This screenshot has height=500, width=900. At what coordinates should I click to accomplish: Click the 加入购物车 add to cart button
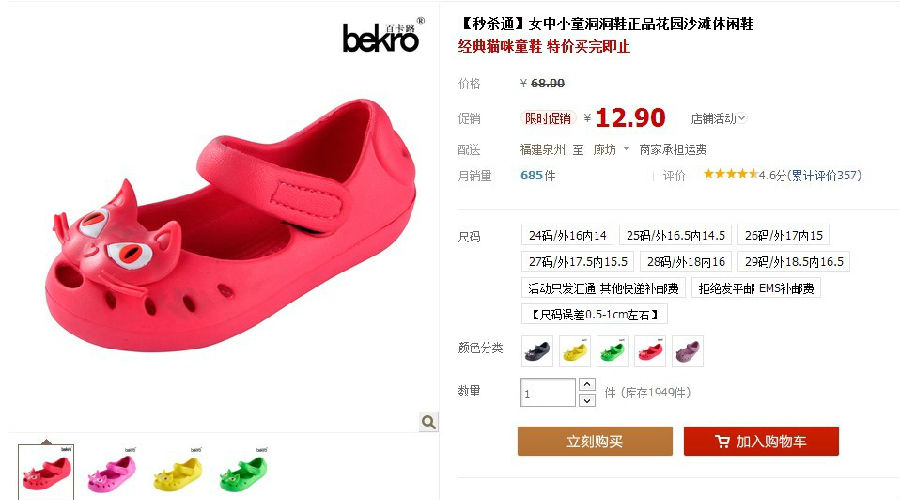pyautogui.click(x=761, y=441)
